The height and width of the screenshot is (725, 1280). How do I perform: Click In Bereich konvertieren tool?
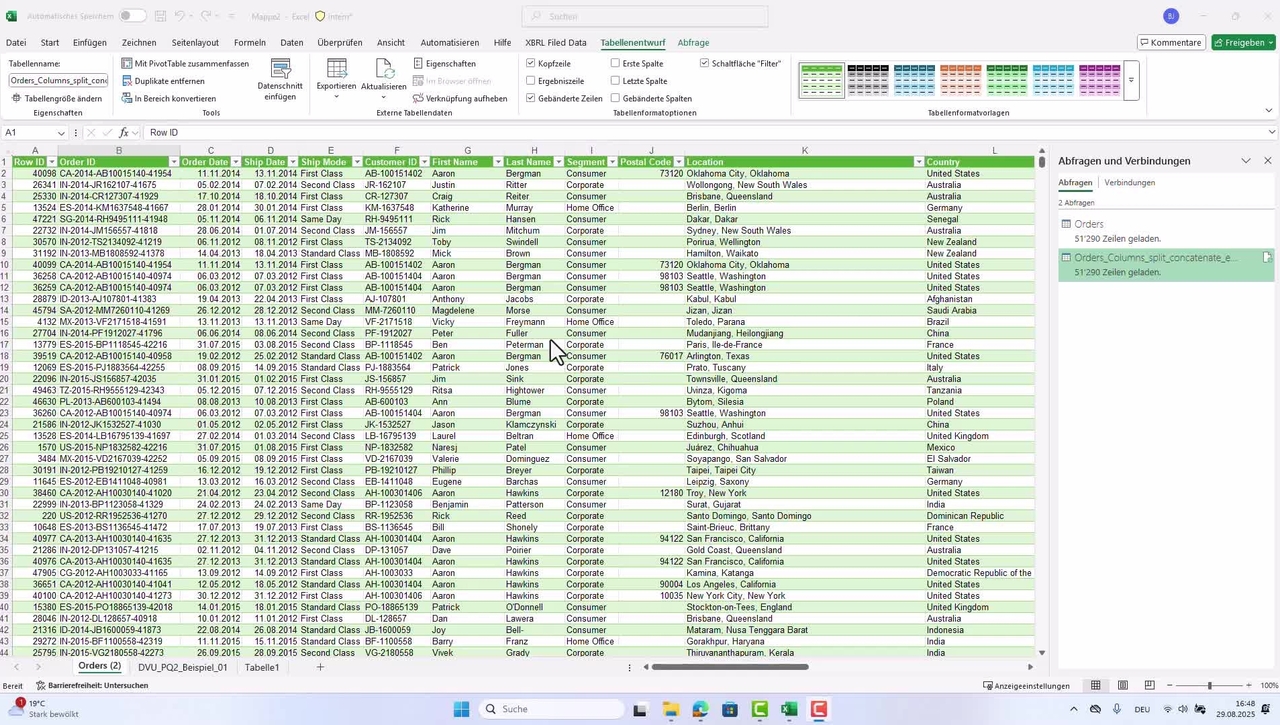(168, 98)
